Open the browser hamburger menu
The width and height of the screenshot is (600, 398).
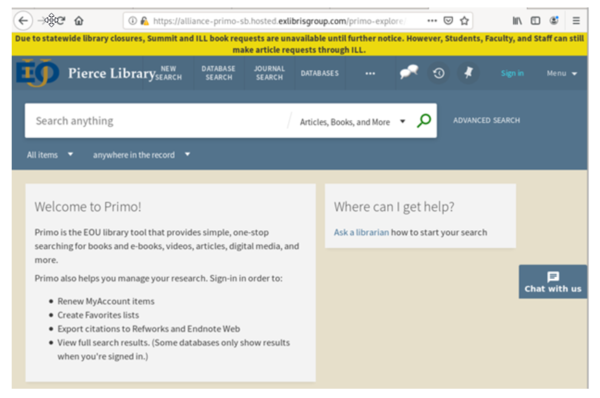point(576,21)
